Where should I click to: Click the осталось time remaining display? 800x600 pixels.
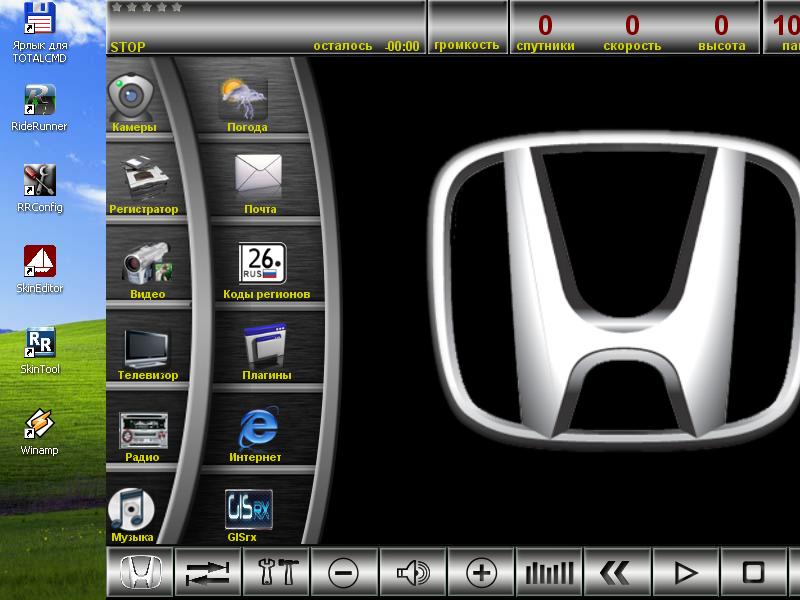(366, 46)
